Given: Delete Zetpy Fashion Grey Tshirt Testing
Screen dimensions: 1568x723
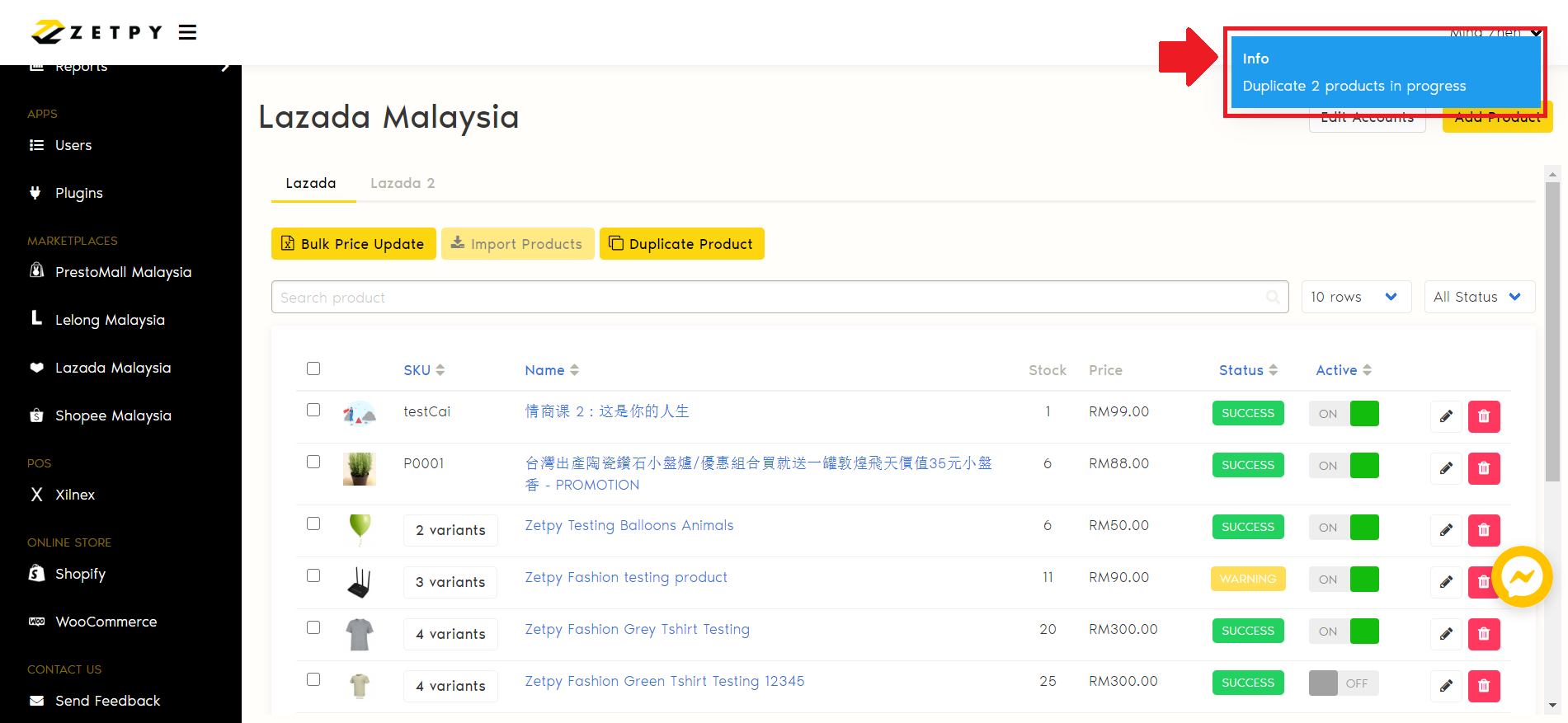Looking at the screenshot, I should (1483, 634).
